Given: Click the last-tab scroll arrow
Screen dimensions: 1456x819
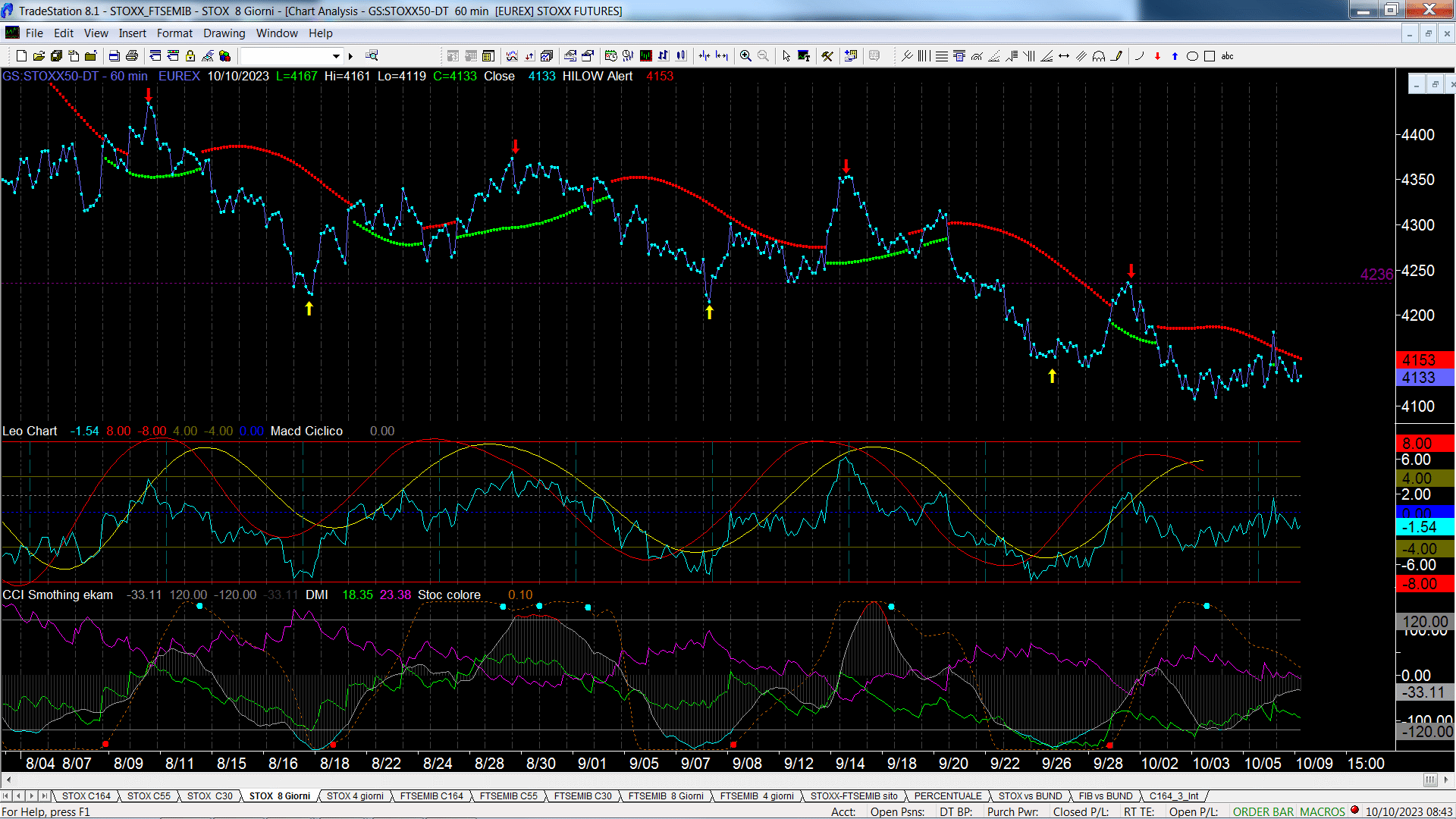Looking at the screenshot, I should (44, 796).
